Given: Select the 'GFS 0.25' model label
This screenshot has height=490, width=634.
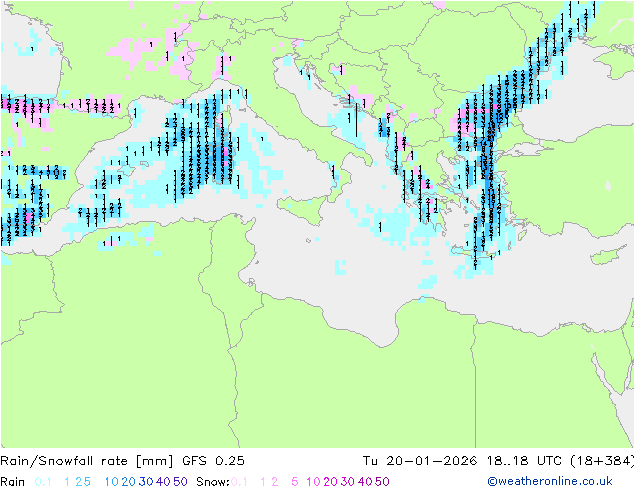Looking at the screenshot, I should [213, 461].
